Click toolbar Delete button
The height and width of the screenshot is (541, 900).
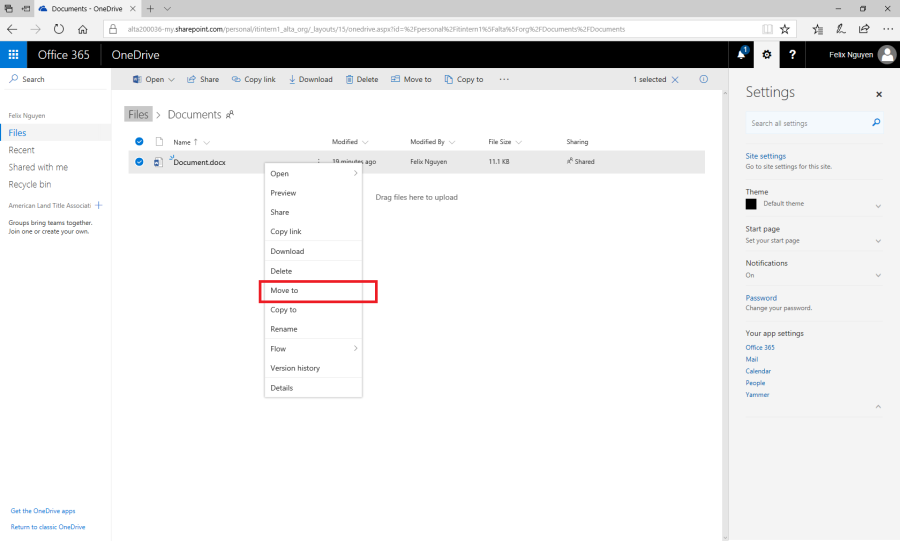pyautogui.click(x=362, y=79)
